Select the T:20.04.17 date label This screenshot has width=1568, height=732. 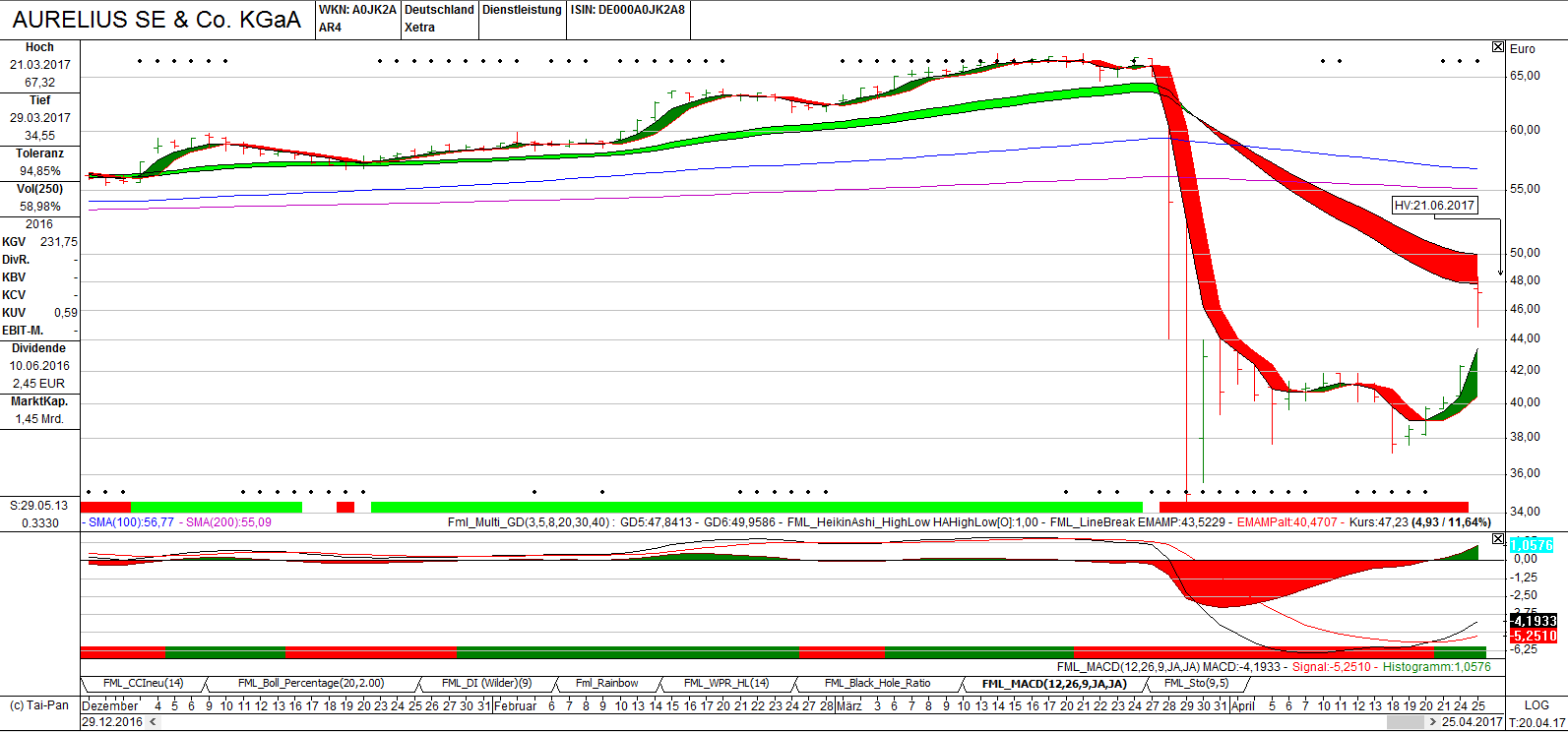[x=1537, y=722]
